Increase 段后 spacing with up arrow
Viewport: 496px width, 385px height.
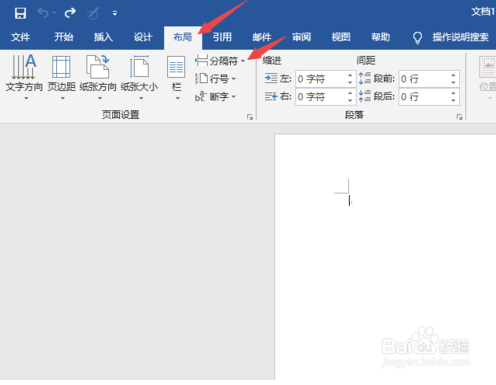(x=453, y=93)
